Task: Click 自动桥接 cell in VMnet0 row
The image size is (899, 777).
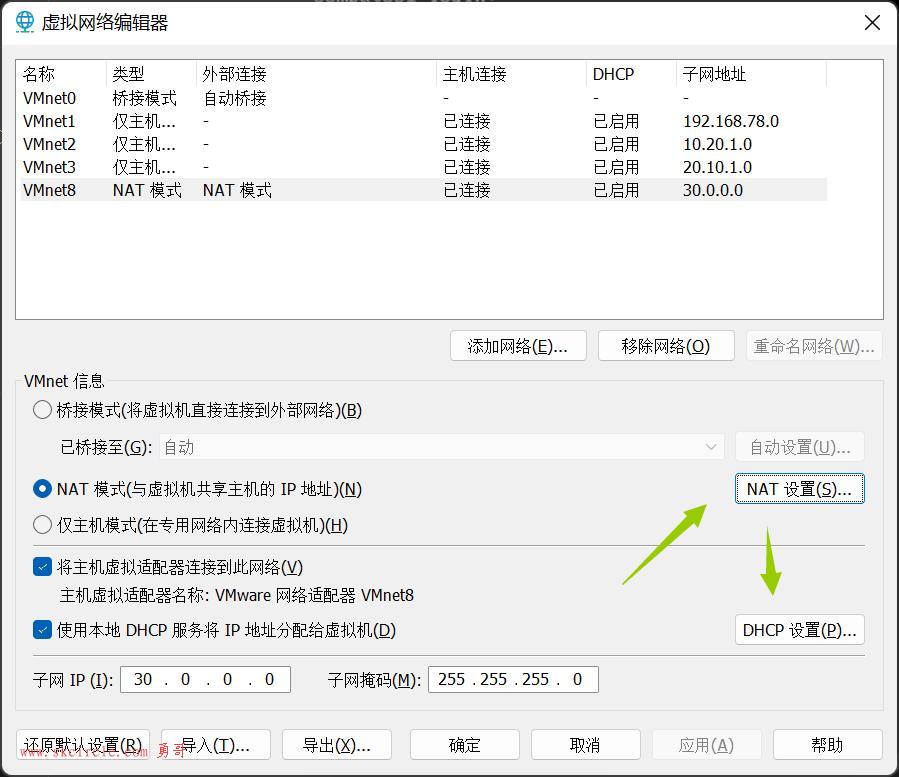Action: point(235,98)
